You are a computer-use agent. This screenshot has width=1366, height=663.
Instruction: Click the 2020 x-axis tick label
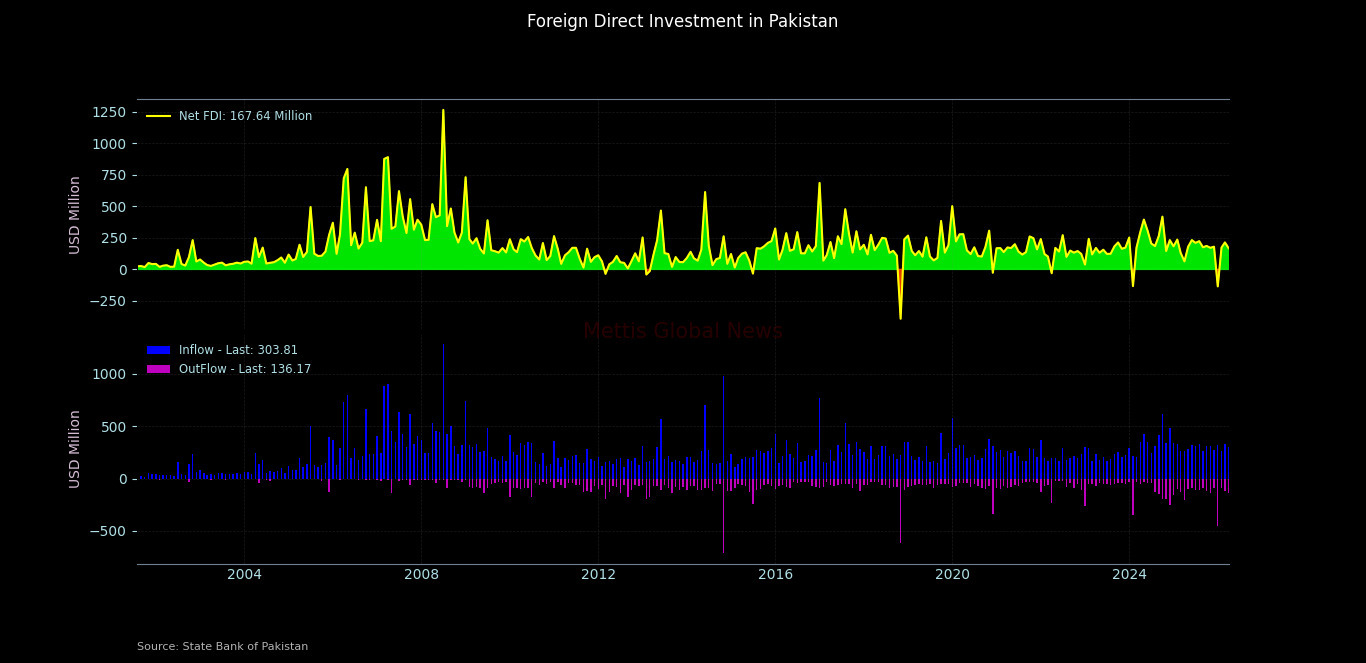[952, 574]
